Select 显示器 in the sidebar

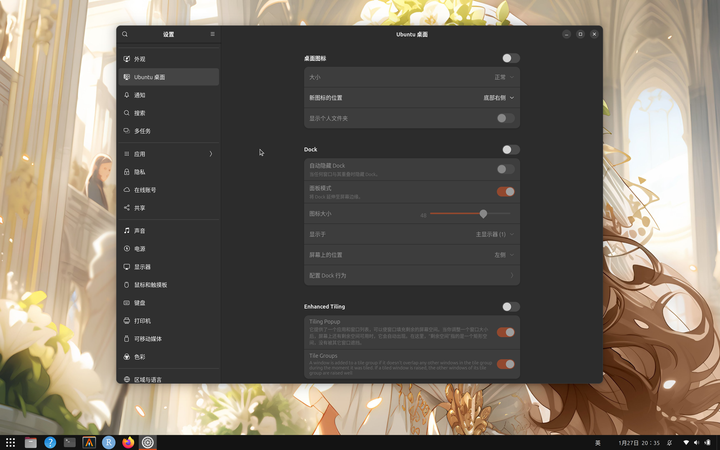pos(169,266)
